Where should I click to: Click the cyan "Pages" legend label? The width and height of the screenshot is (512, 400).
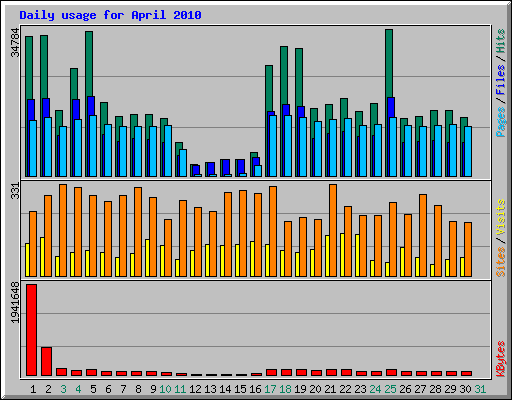click(501, 122)
